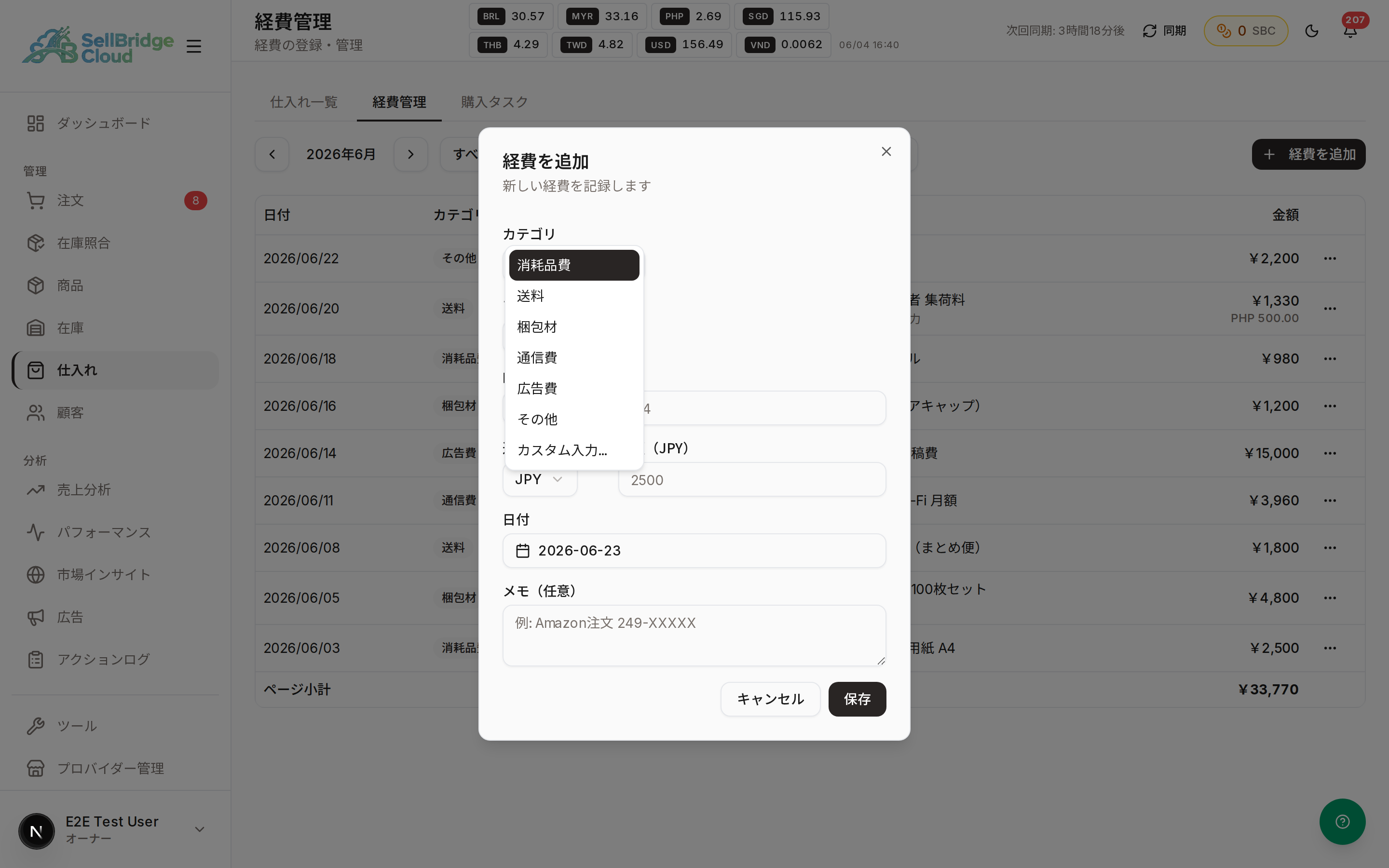
Task: Choose 送料 in the category list
Action: pyautogui.click(x=574, y=296)
